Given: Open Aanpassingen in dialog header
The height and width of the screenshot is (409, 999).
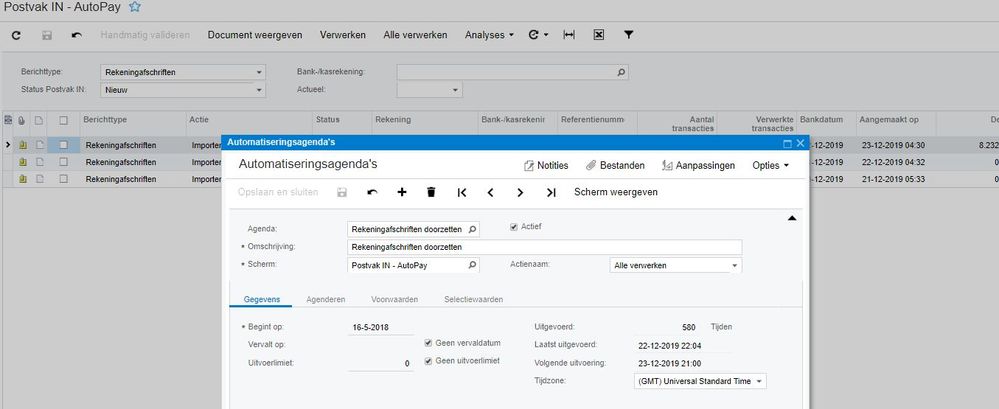Looking at the screenshot, I should [x=698, y=166].
